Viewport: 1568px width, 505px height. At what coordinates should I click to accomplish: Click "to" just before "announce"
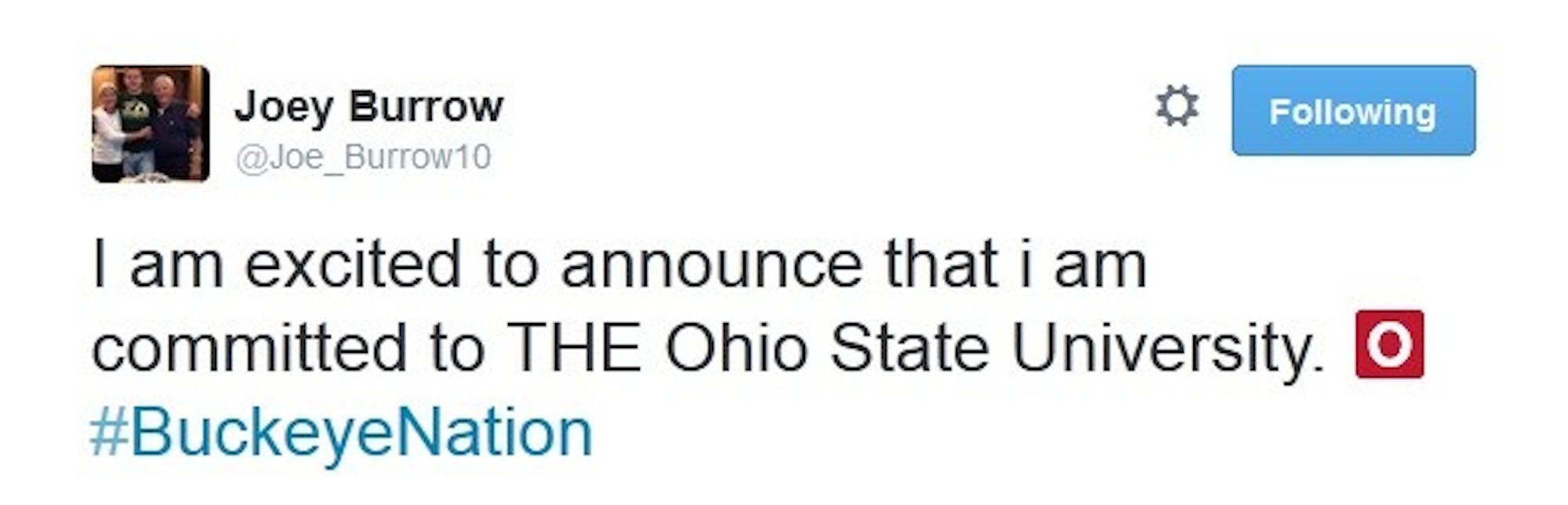click(511, 265)
